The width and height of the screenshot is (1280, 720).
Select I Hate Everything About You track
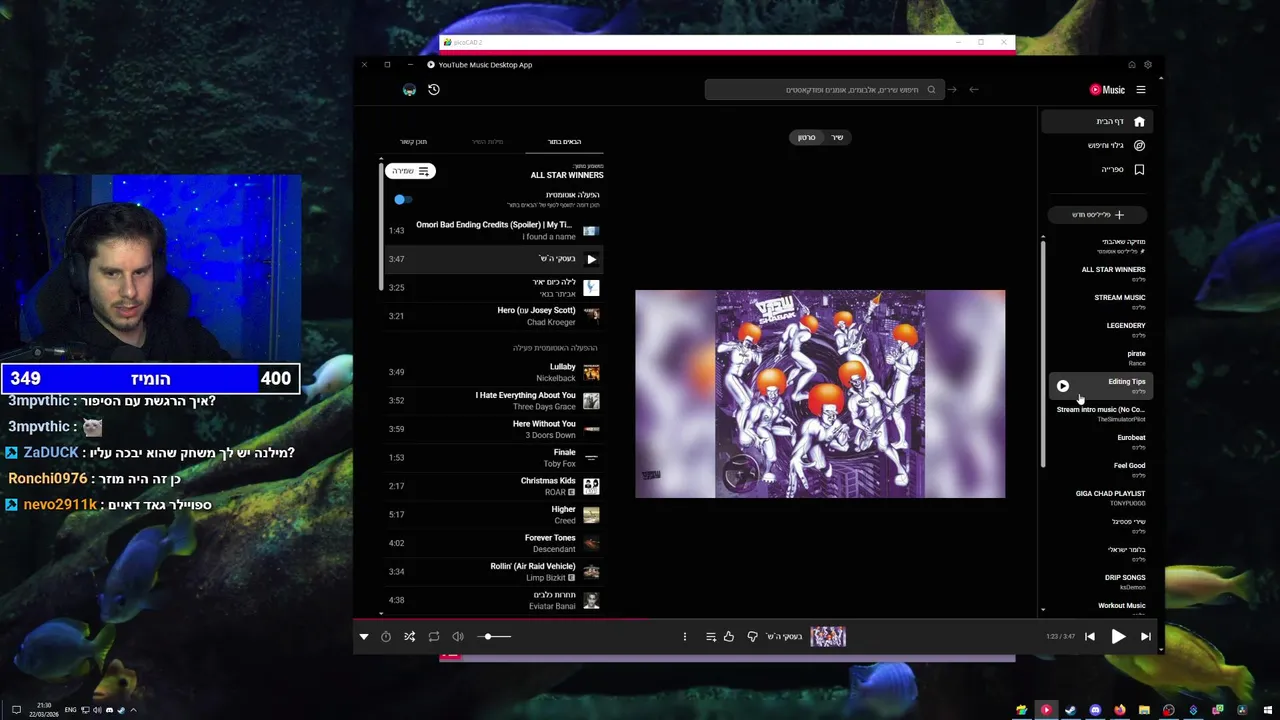(x=494, y=401)
